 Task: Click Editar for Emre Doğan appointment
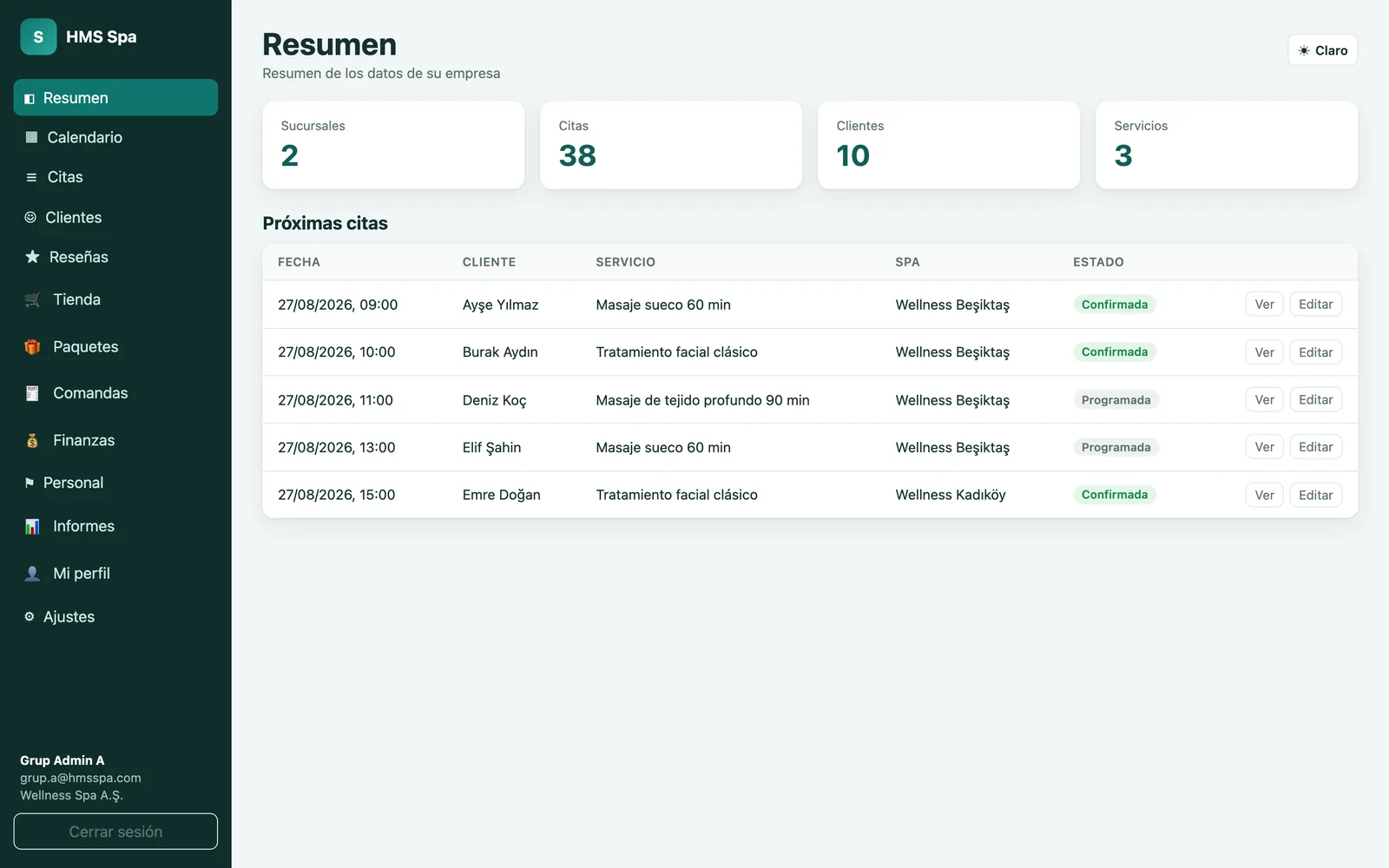coord(1315,495)
